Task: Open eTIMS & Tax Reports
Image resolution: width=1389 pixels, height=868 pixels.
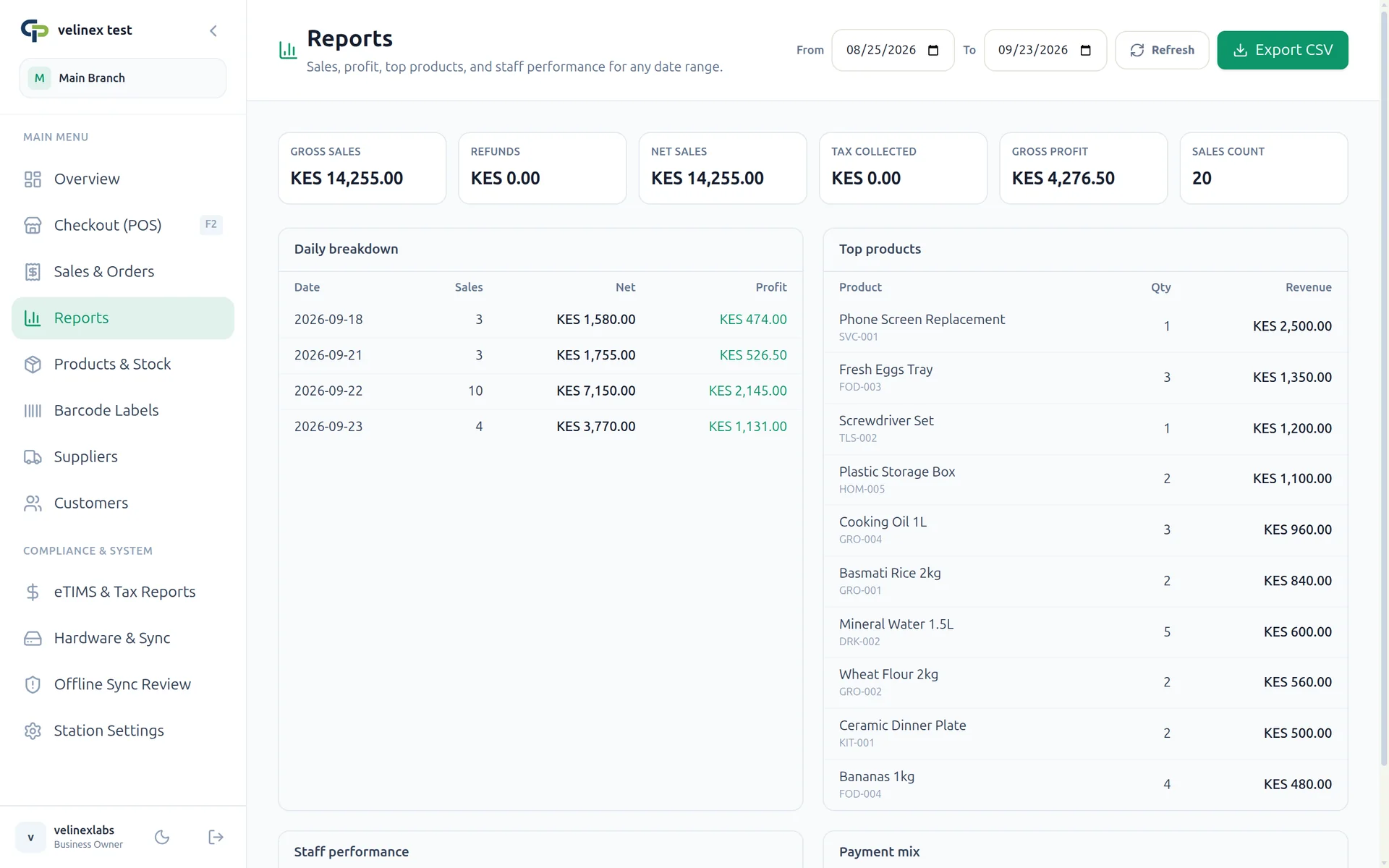Action: tap(123, 592)
